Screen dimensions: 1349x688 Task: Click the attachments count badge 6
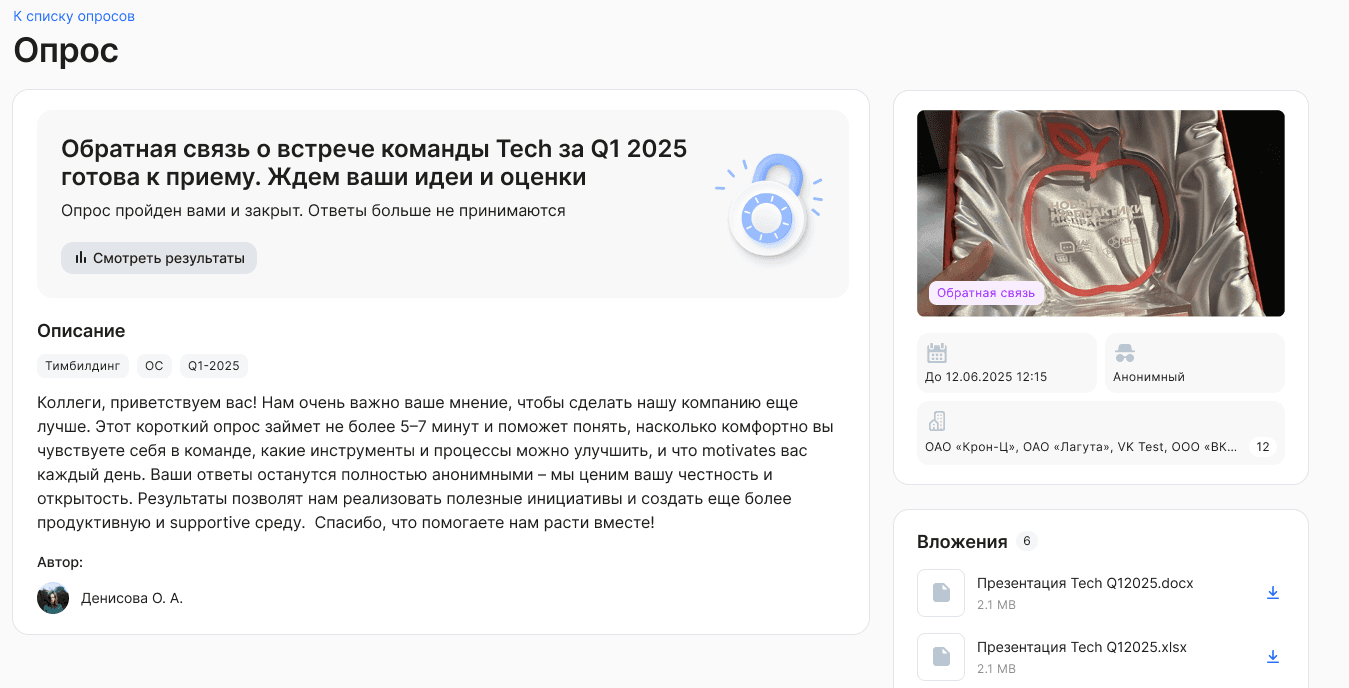tap(1026, 540)
